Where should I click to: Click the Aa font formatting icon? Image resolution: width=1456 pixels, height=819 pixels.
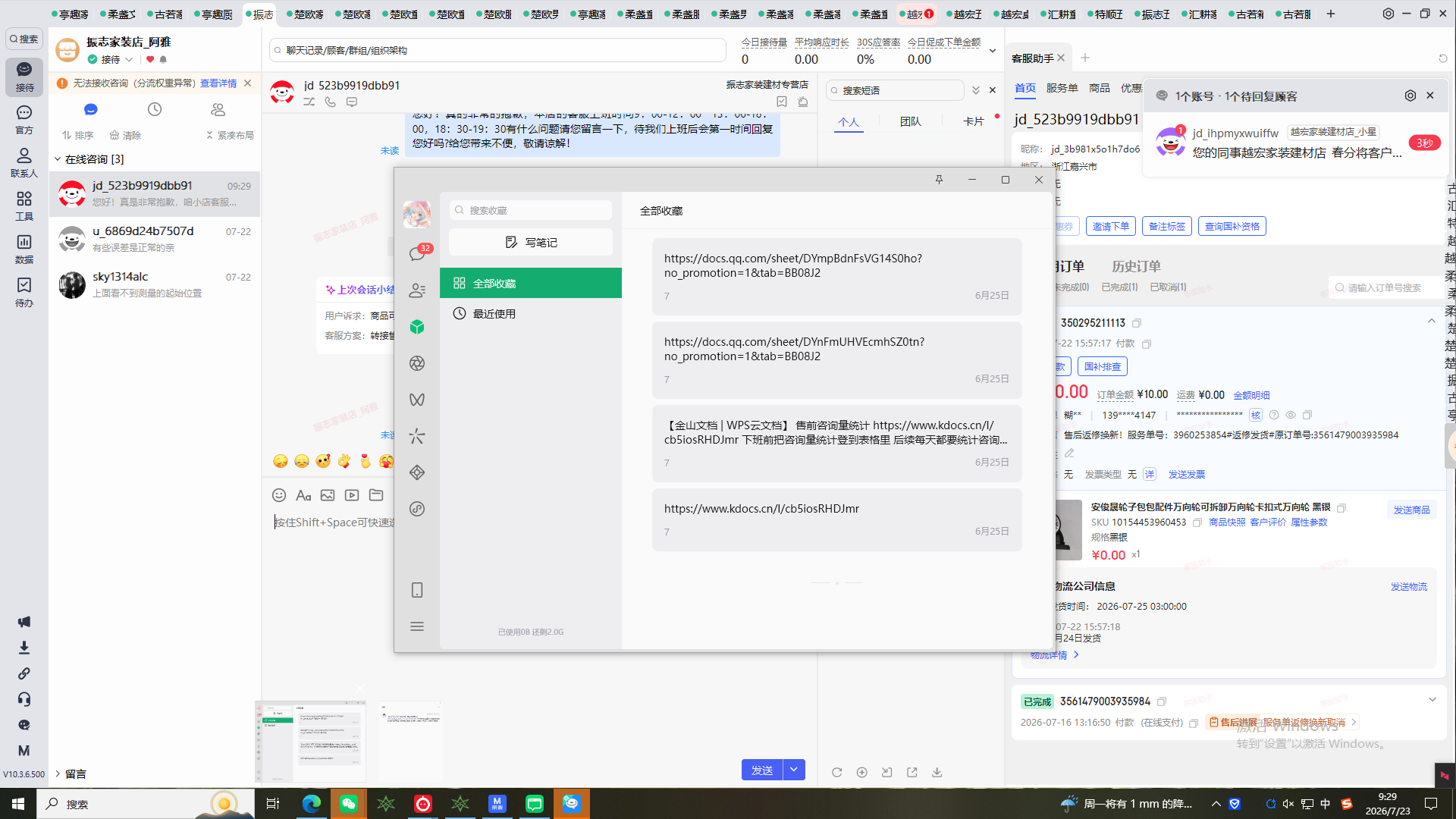(303, 495)
